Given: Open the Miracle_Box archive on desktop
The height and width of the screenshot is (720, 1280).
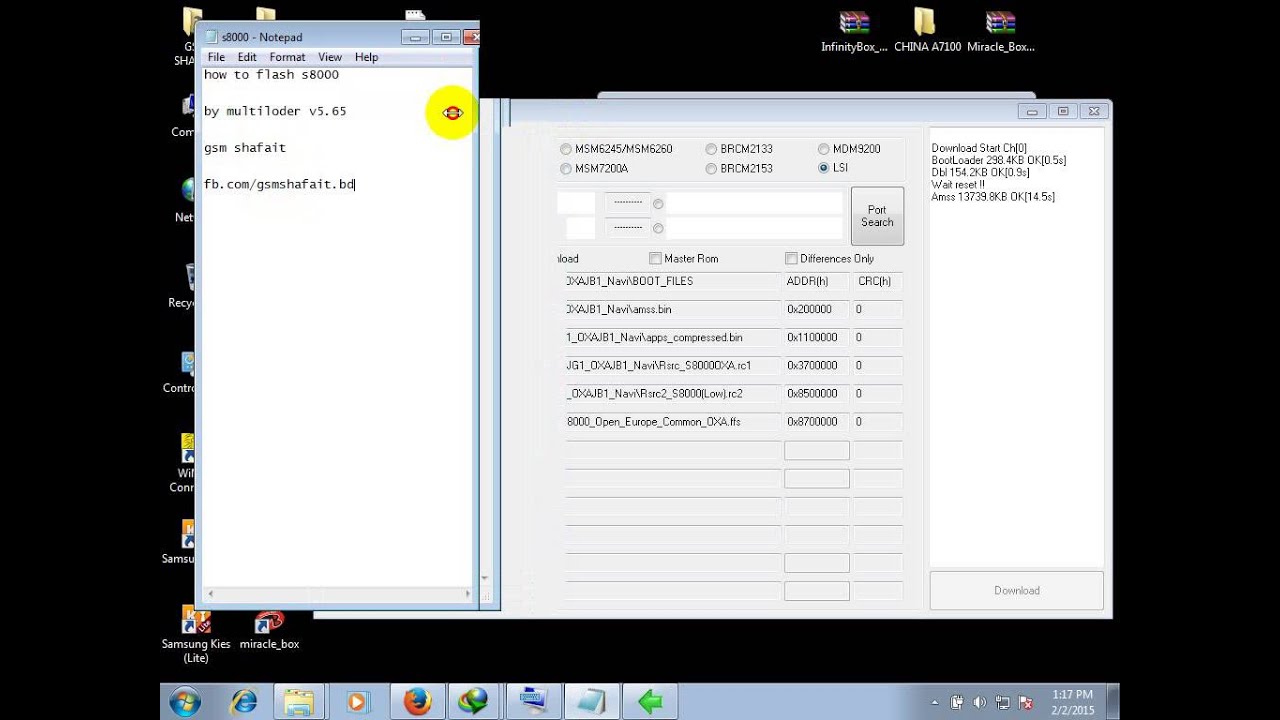Looking at the screenshot, I should click(x=1001, y=31).
